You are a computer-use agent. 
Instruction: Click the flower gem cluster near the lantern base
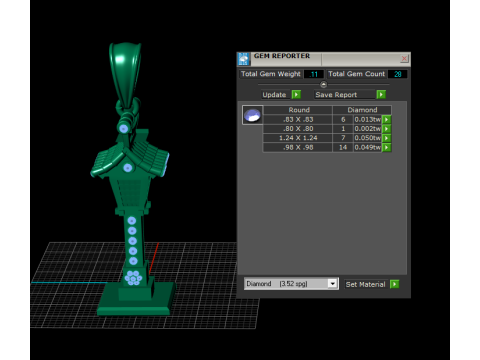tap(133, 278)
